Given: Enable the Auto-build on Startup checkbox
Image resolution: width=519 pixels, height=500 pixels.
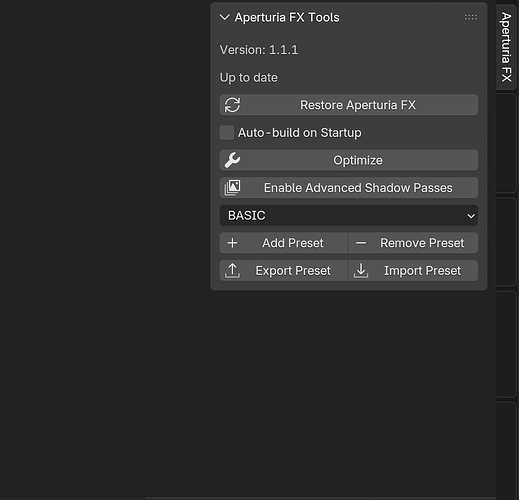Looking at the screenshot, I should pos(227,133).
